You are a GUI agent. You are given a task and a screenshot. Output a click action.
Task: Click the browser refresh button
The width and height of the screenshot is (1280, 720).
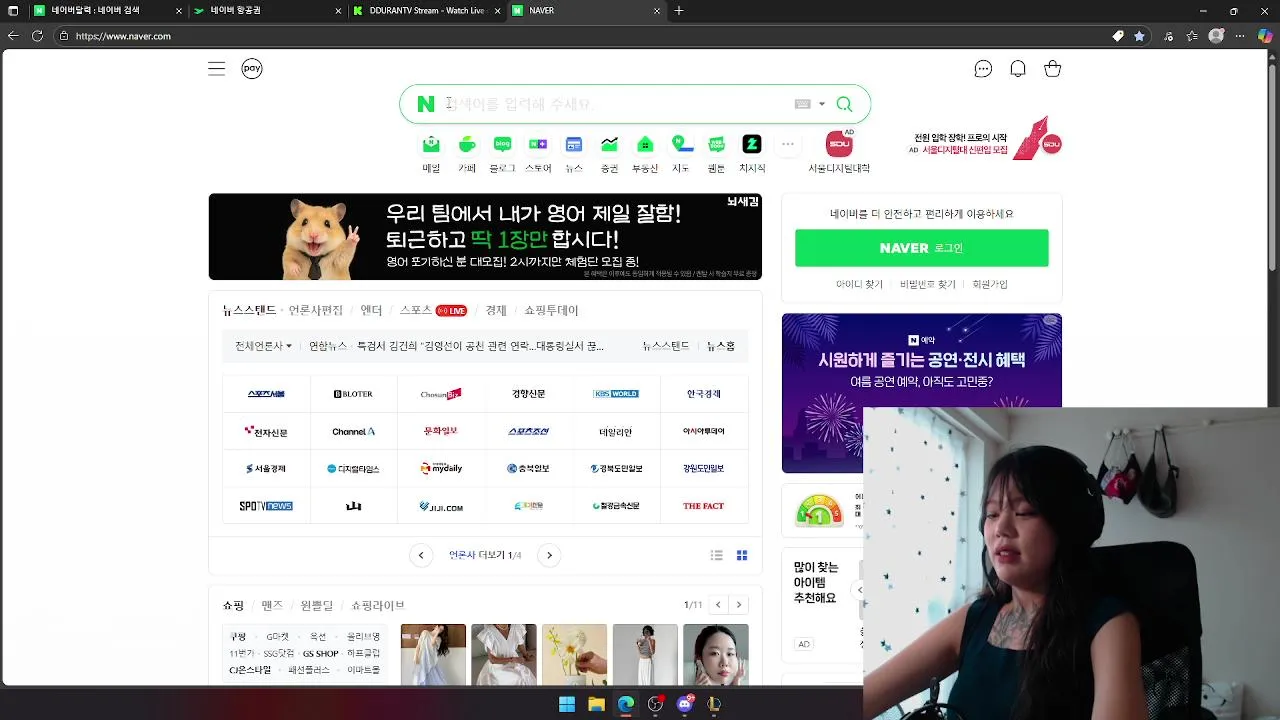tap(37, 36)
